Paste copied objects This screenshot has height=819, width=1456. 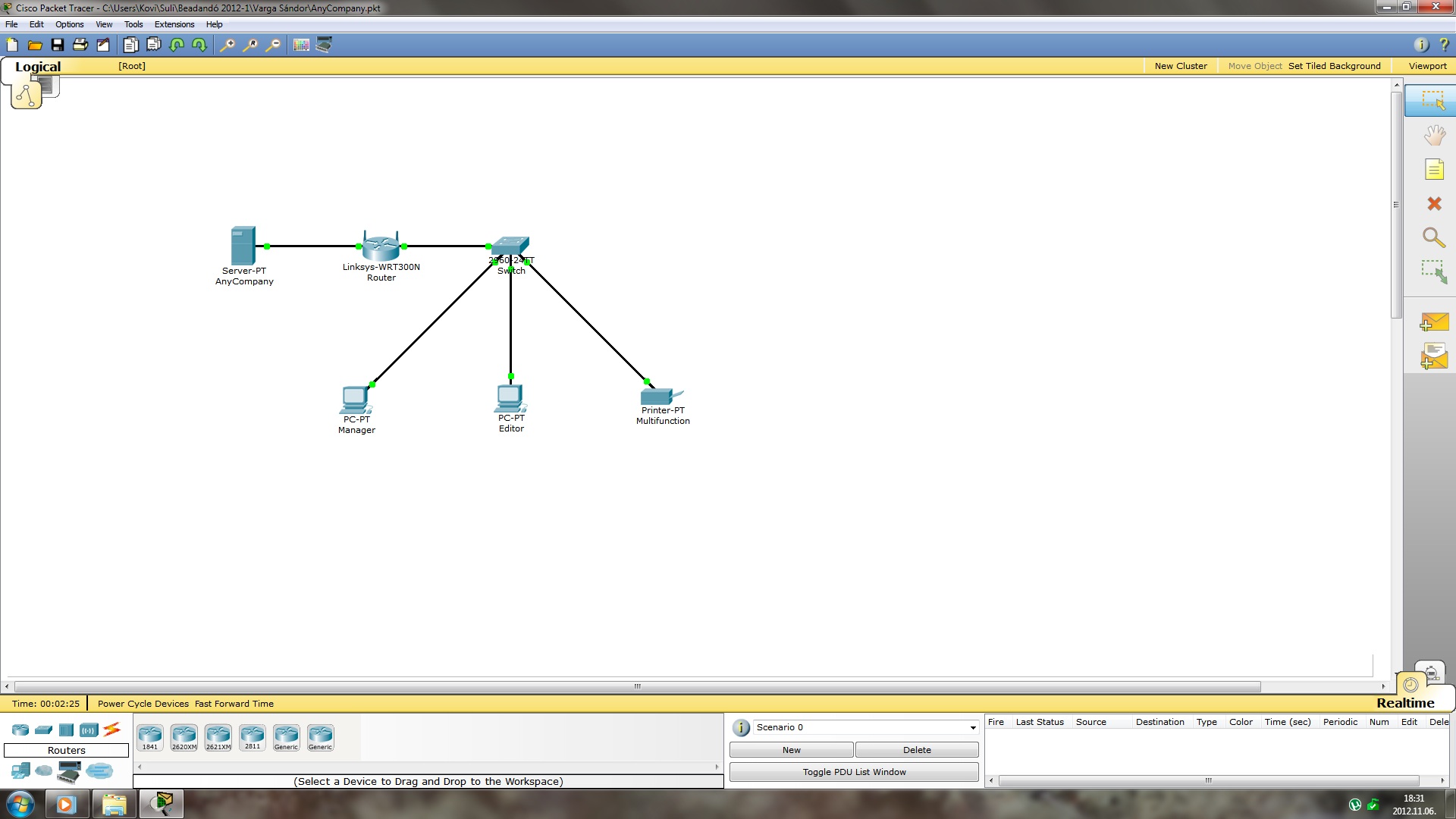(154, 45)
